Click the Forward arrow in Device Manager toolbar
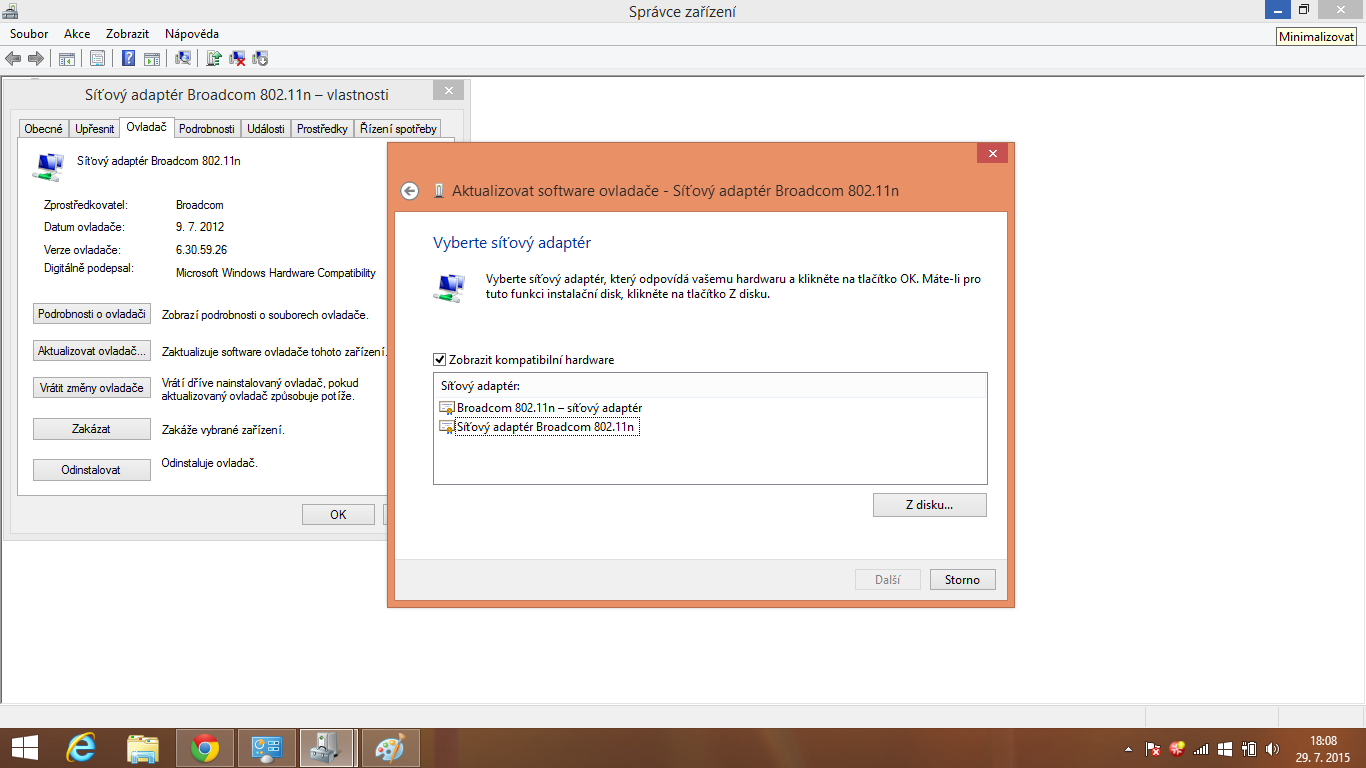 (36, 58)
